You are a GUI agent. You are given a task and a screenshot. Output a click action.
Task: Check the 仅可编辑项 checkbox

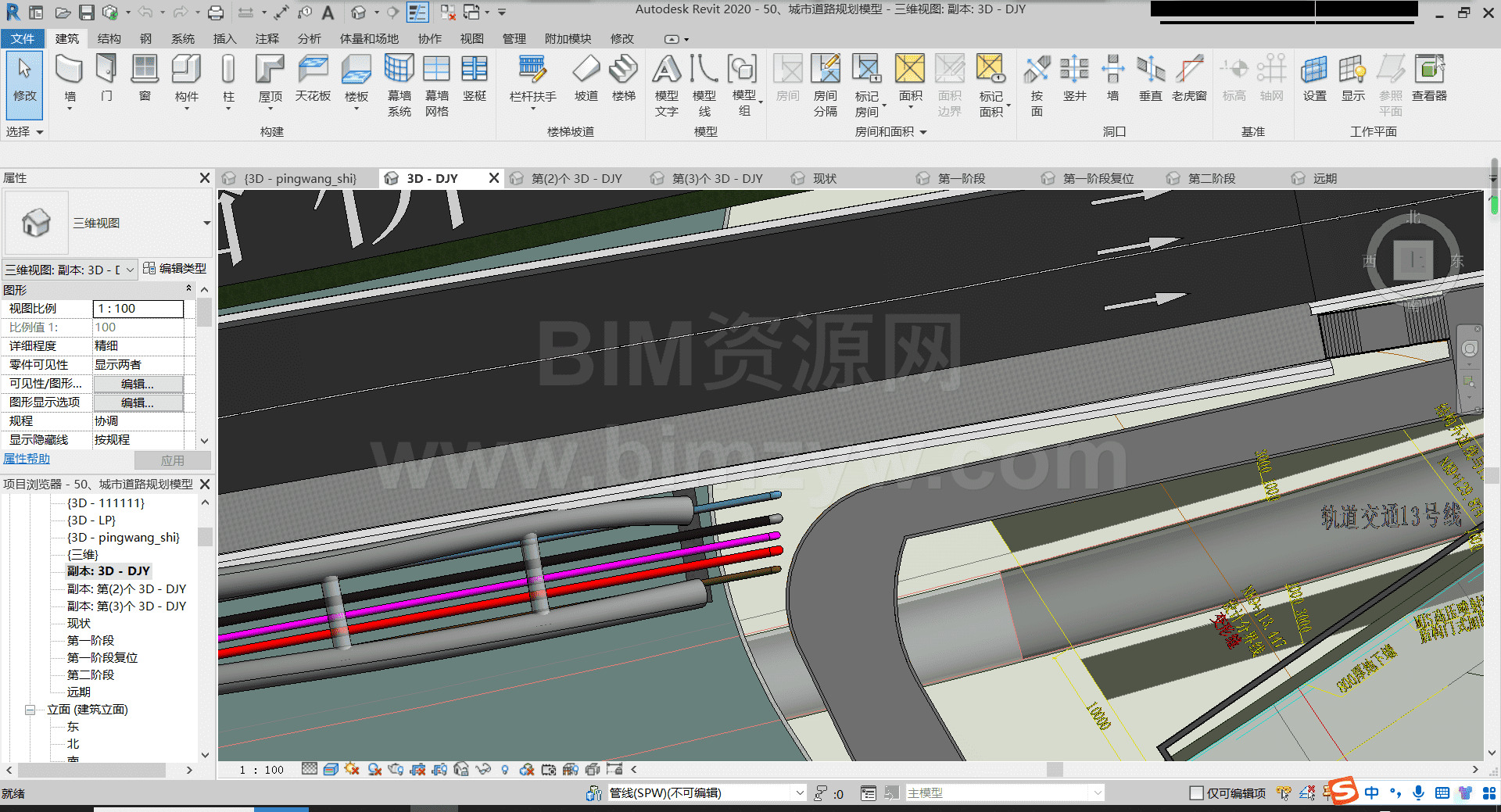[1196, 793]
